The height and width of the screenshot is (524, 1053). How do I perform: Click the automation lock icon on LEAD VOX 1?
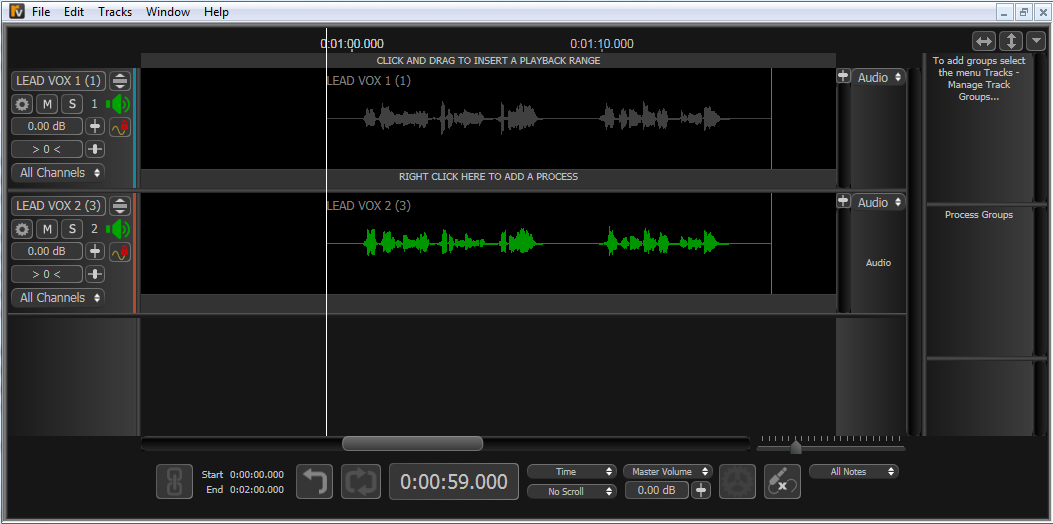pyautogui.click(x=120, y=127)
